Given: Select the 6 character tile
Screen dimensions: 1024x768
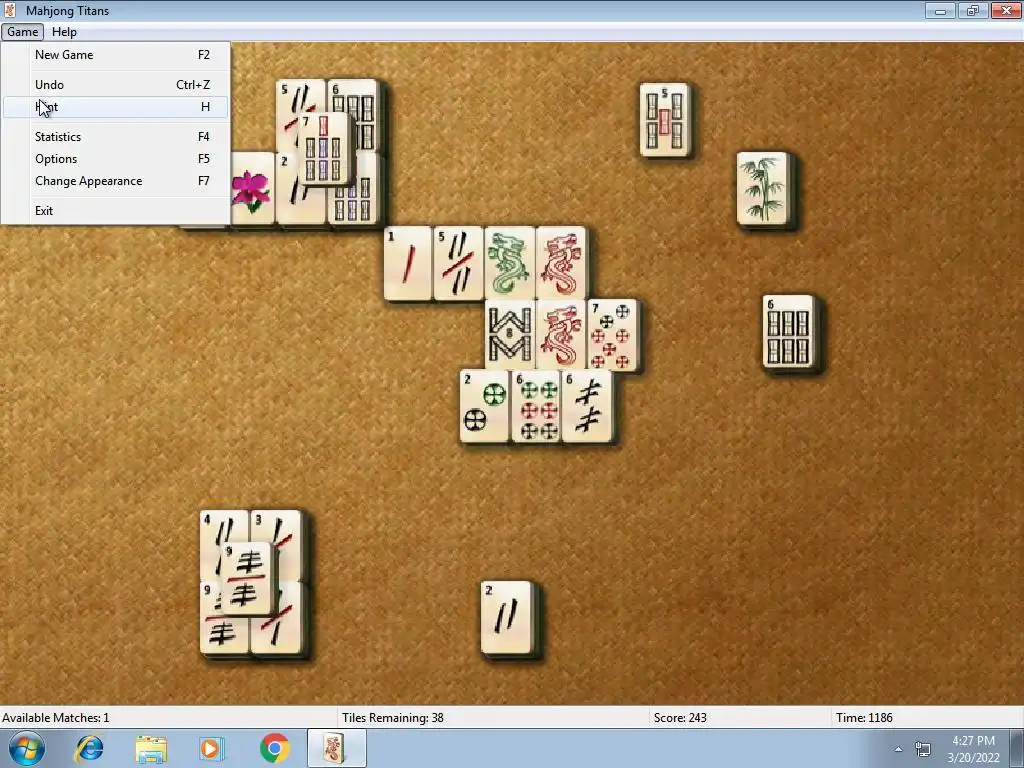Looking at the screenshot, I should (x=587, y=407).
